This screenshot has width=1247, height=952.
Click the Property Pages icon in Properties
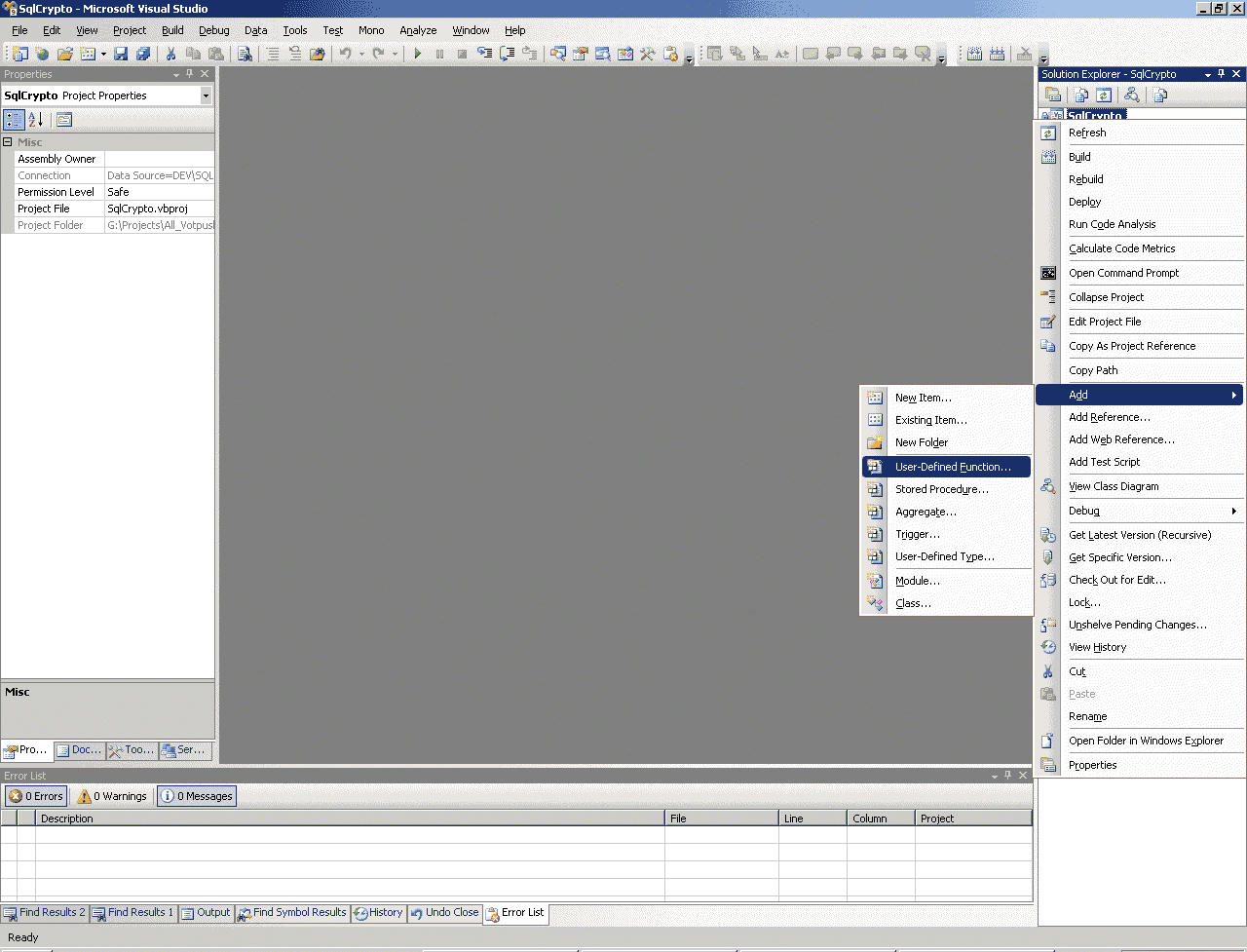(64, 120)
